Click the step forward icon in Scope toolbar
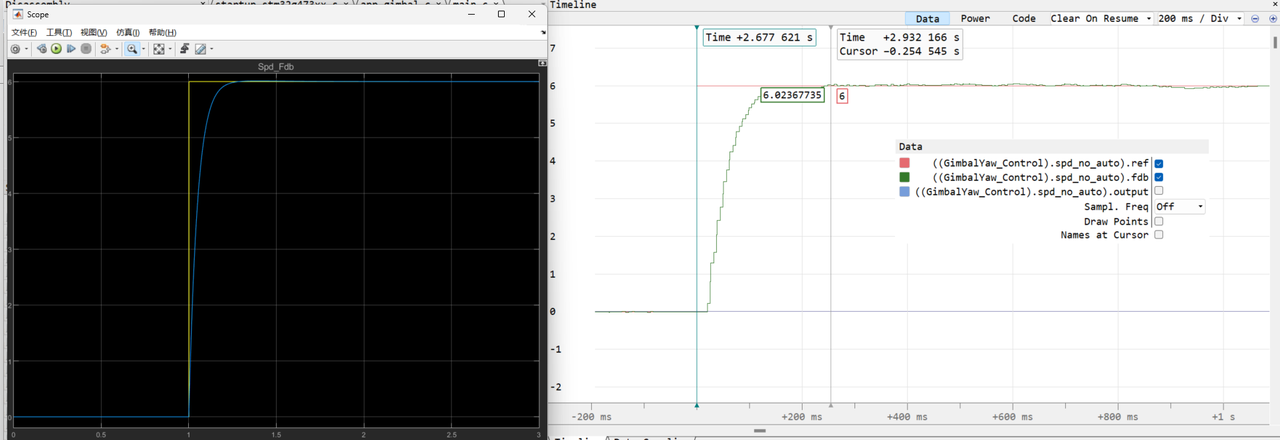This screenshot has width=1280, height=440. (71, 49)
